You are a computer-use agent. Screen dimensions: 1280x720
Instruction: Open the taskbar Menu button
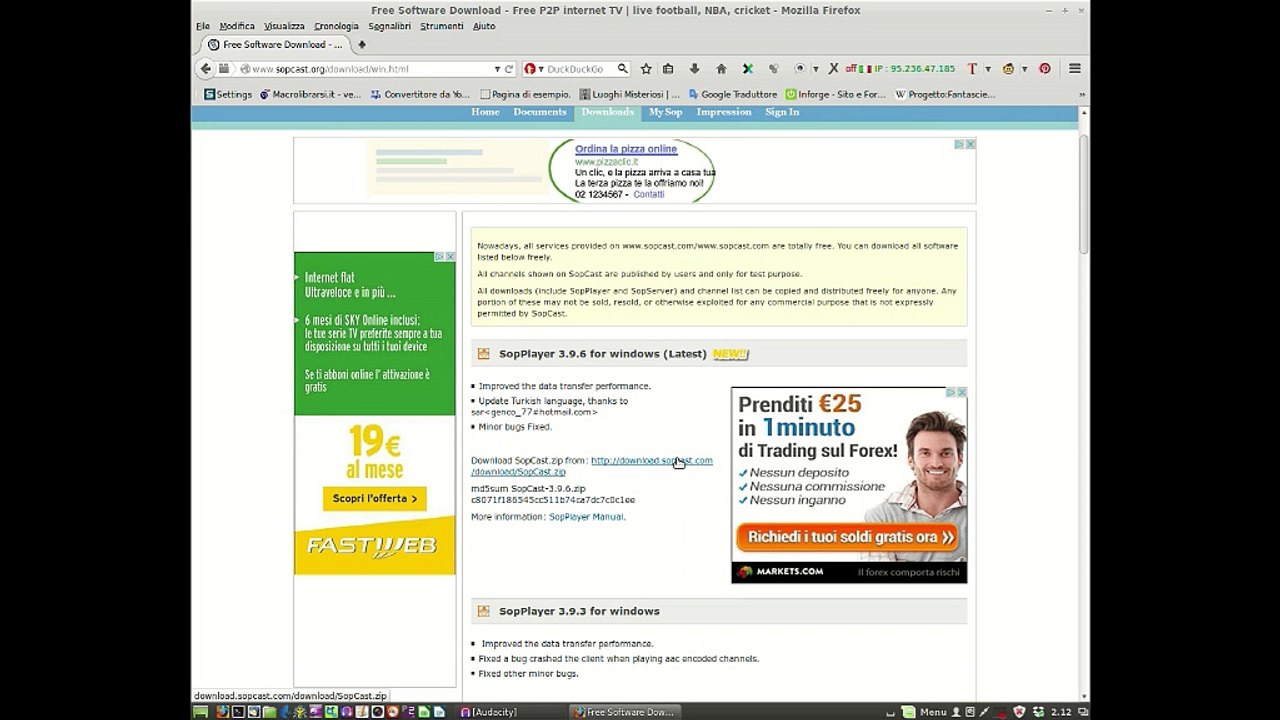(926, 712)
